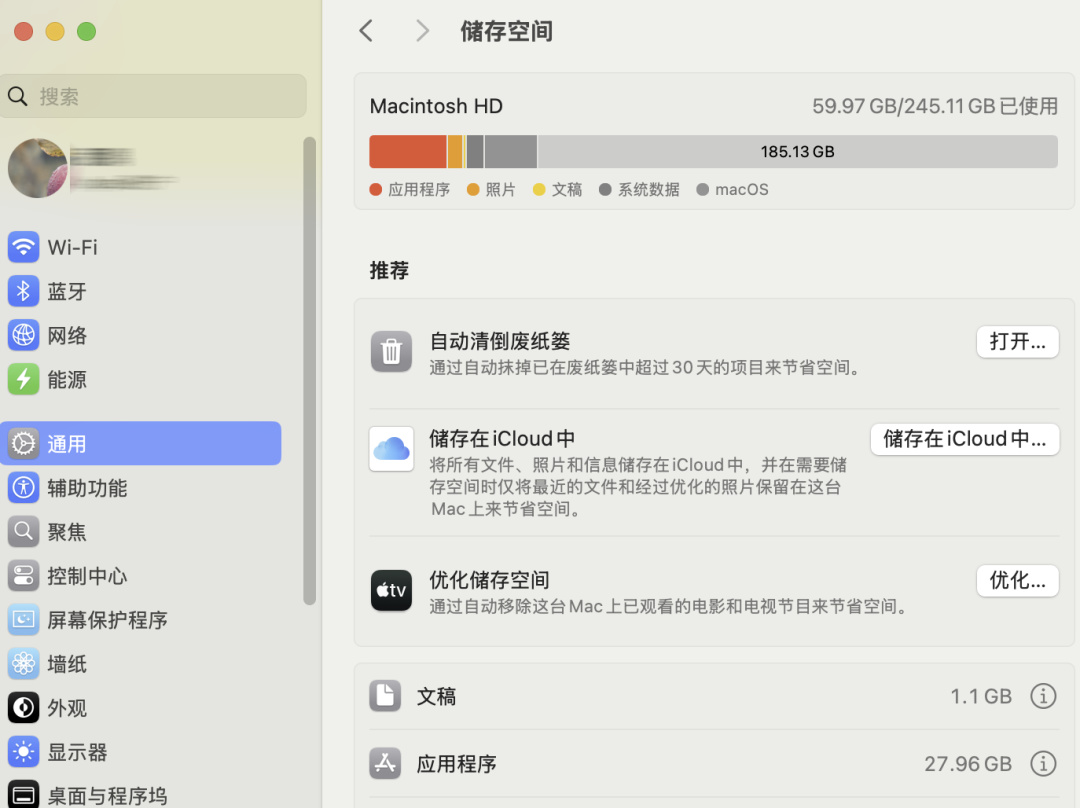The height and width of the screenshot is (808, 1080).
Task: Click the Optimize (优化) storage button
Action: (x=1017, y=581)
